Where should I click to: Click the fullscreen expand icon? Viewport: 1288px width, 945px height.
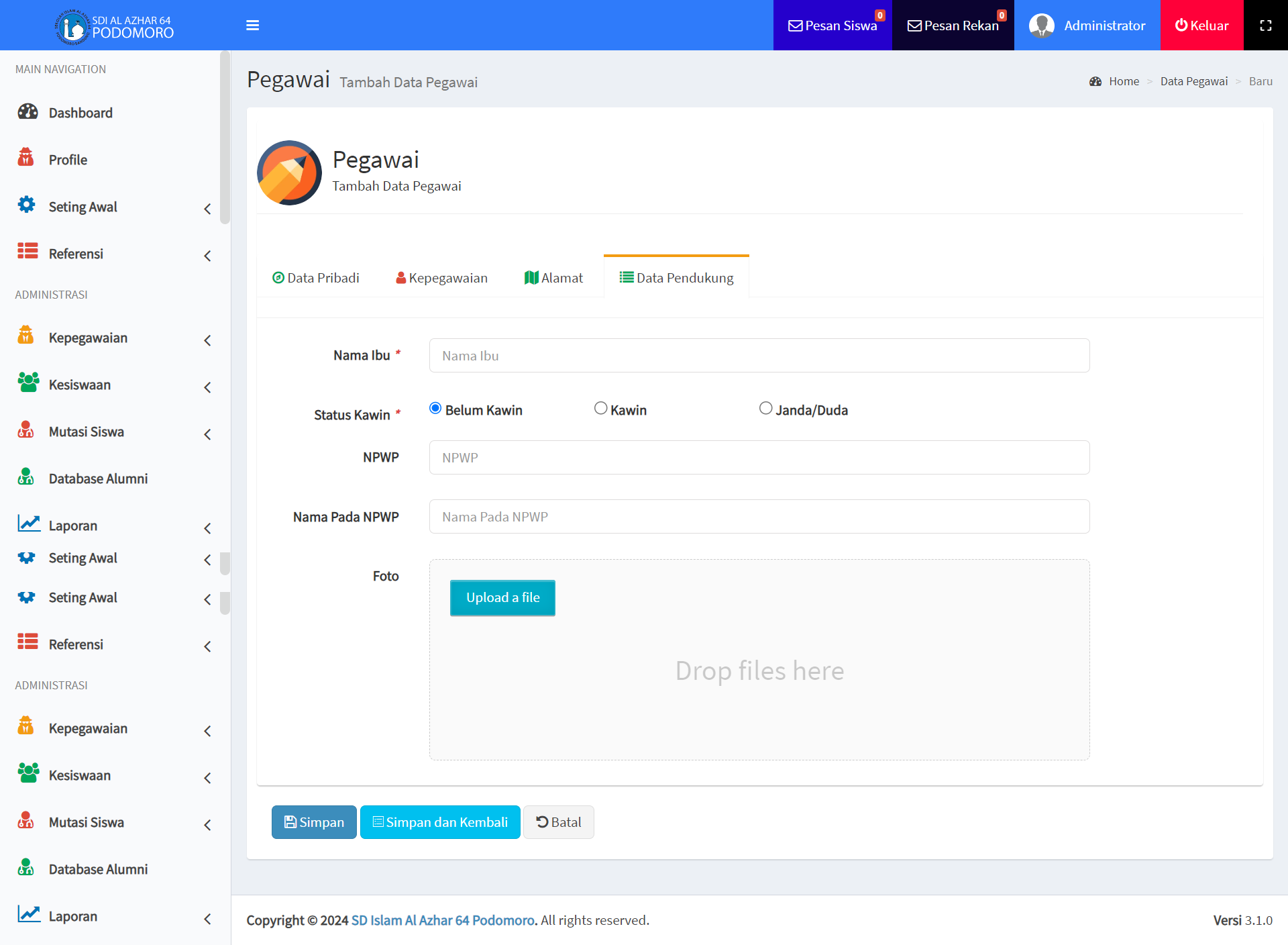1265,26
